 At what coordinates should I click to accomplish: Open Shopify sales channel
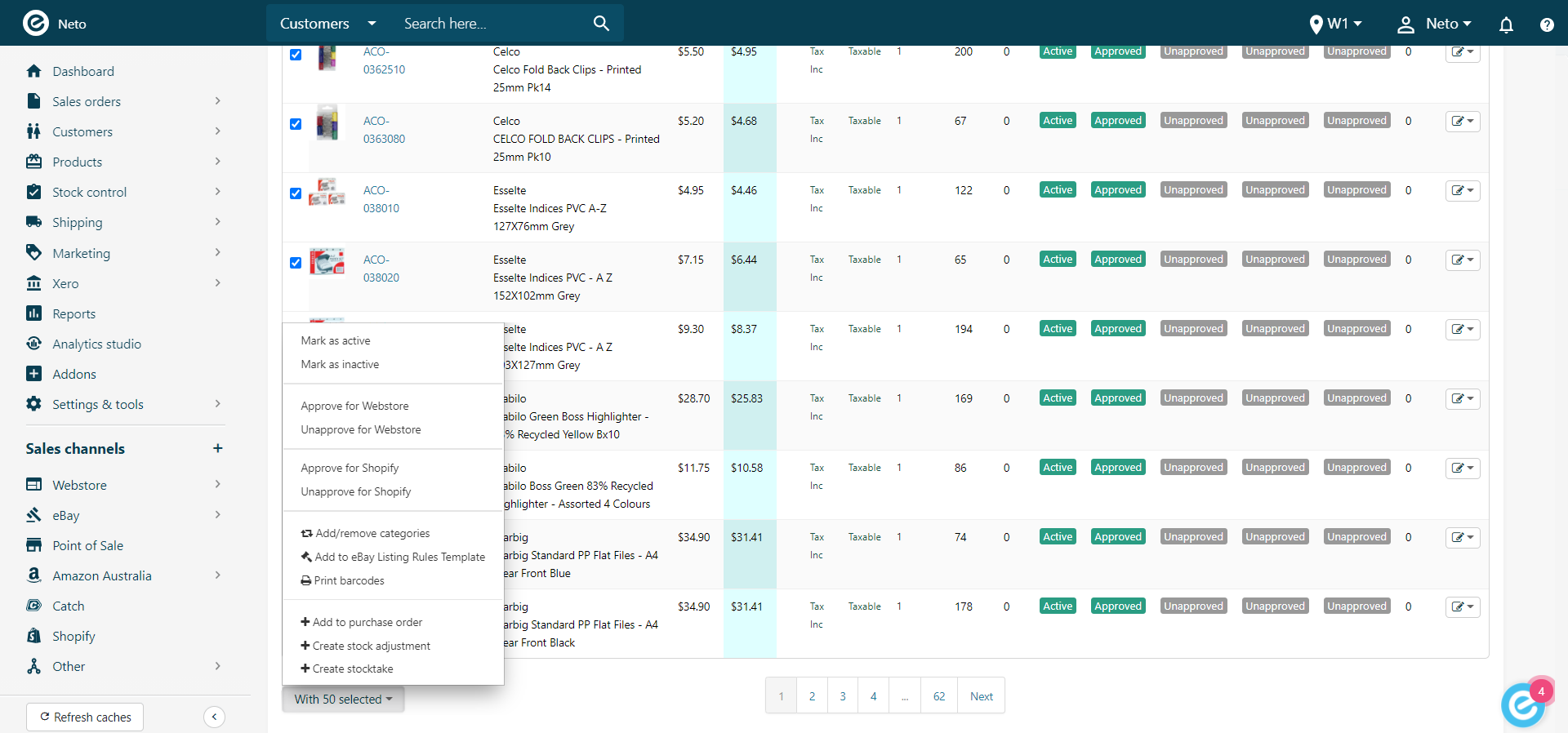[x=73, y=636]
